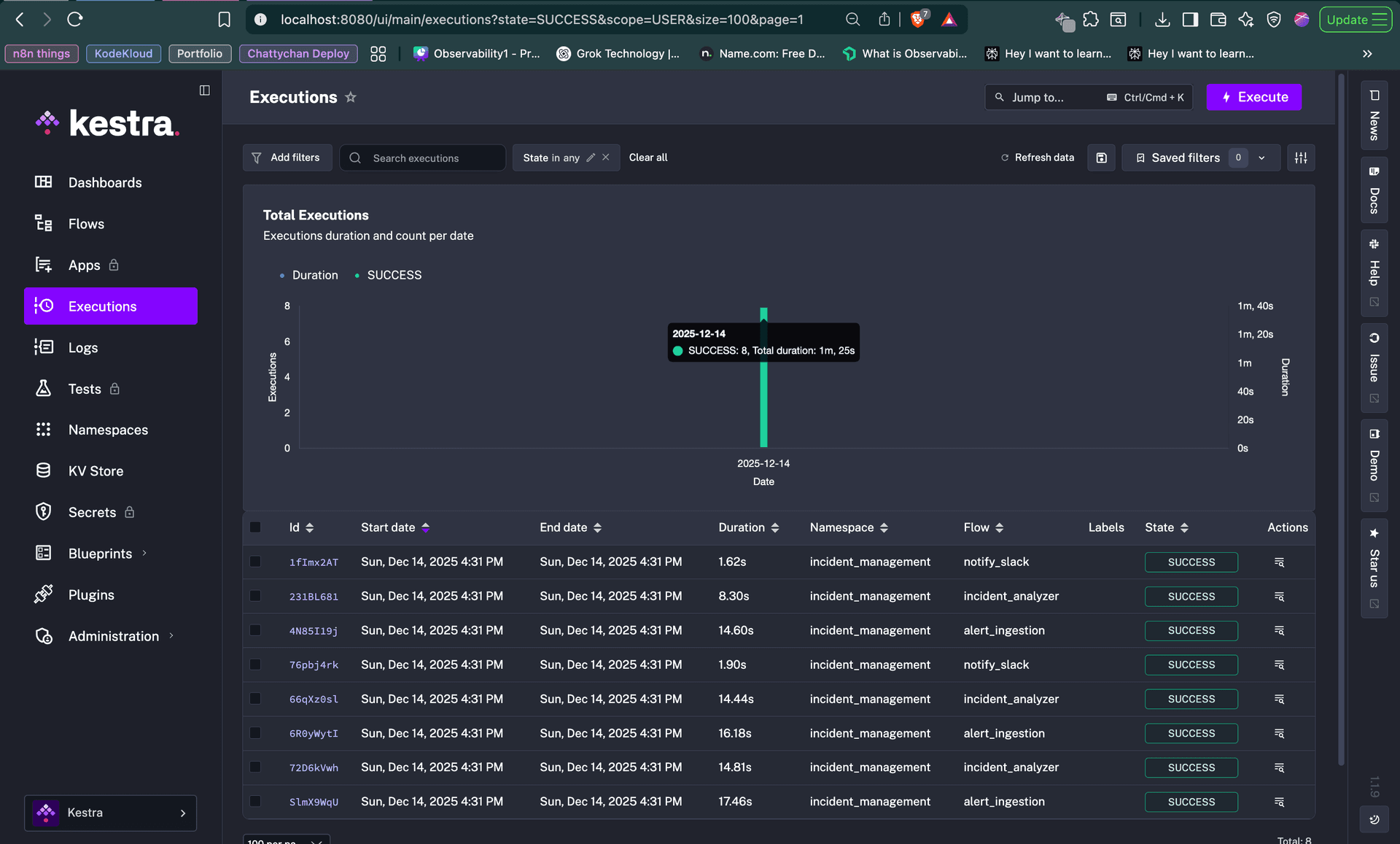The height and width of the screenshot is (844, 1400).
Task: Click details icon for SlmX9WqU row
Action: coord(1279,802)
